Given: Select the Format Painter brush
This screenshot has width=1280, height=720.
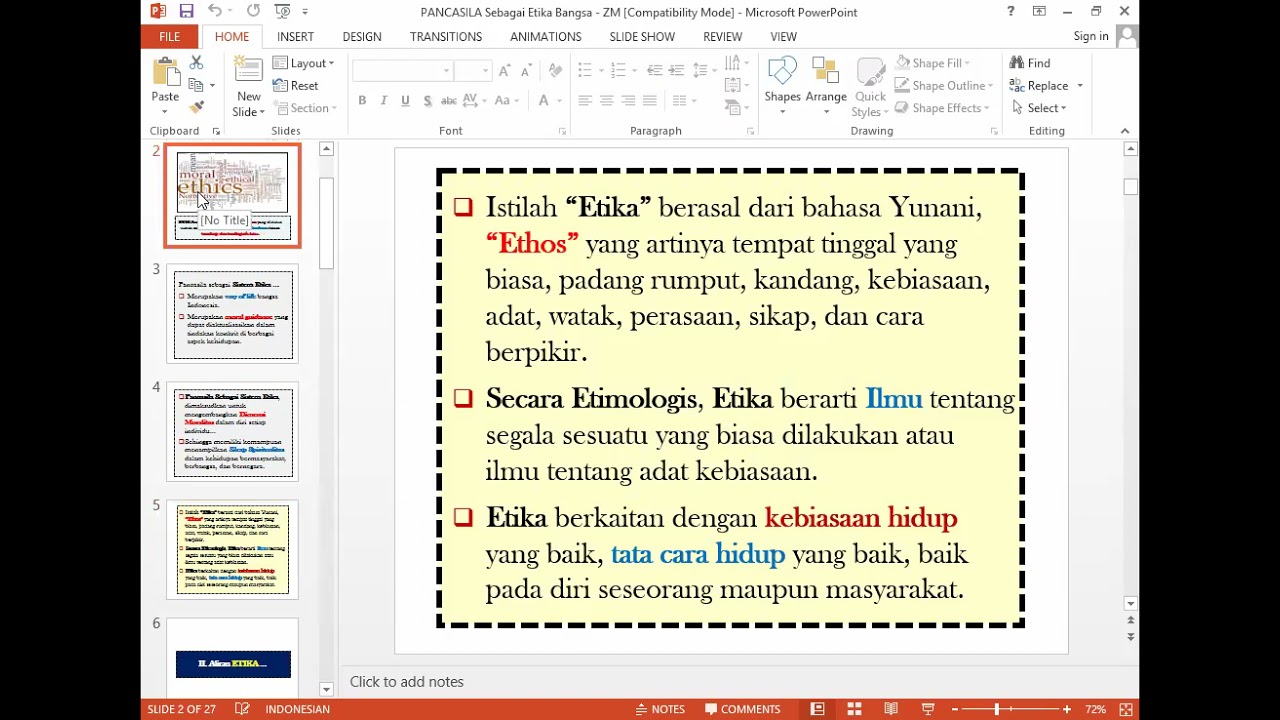Looking at the screenshot, I should click(x=196, y=107).
